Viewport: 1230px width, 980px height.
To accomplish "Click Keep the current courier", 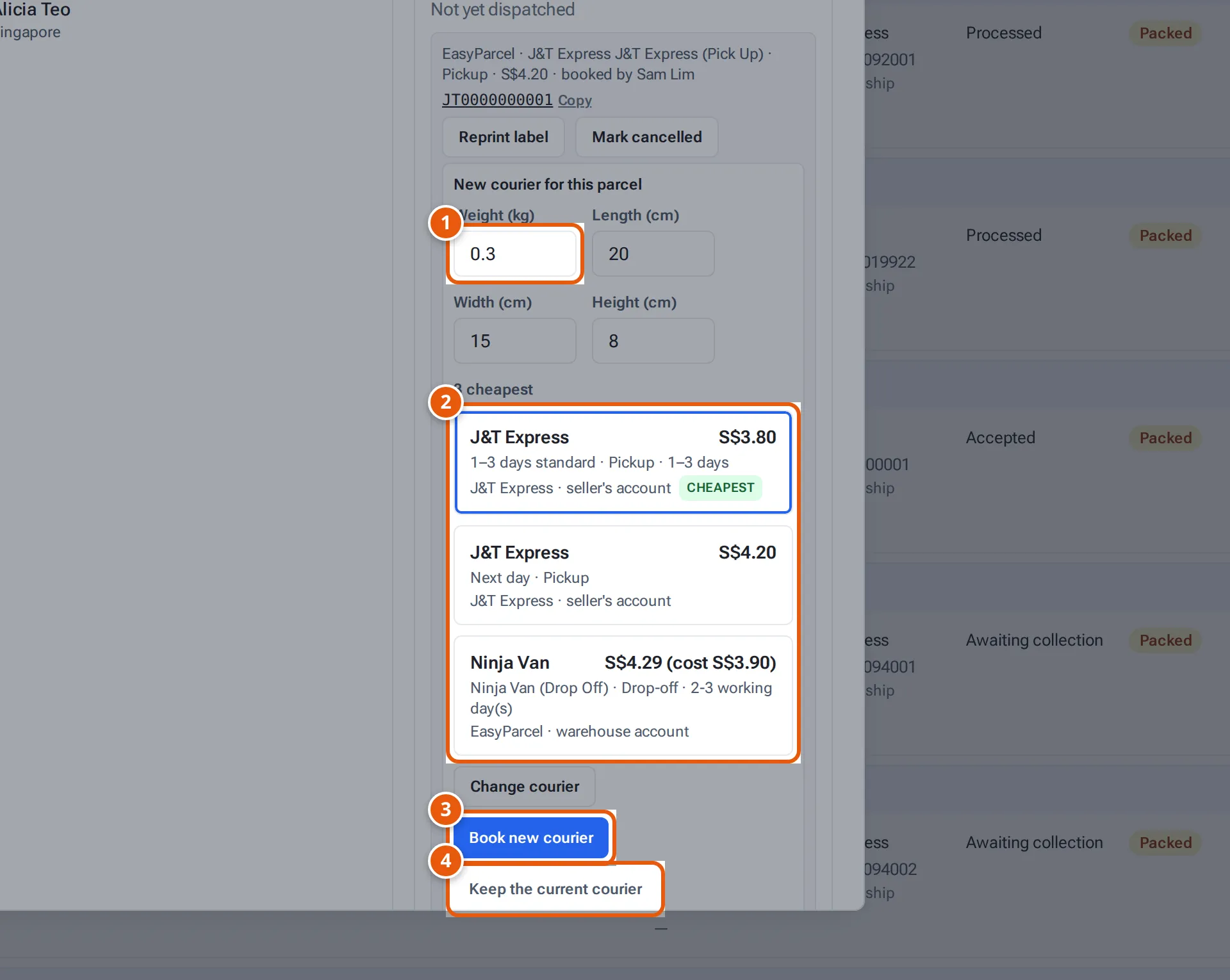I will point(555,889).
